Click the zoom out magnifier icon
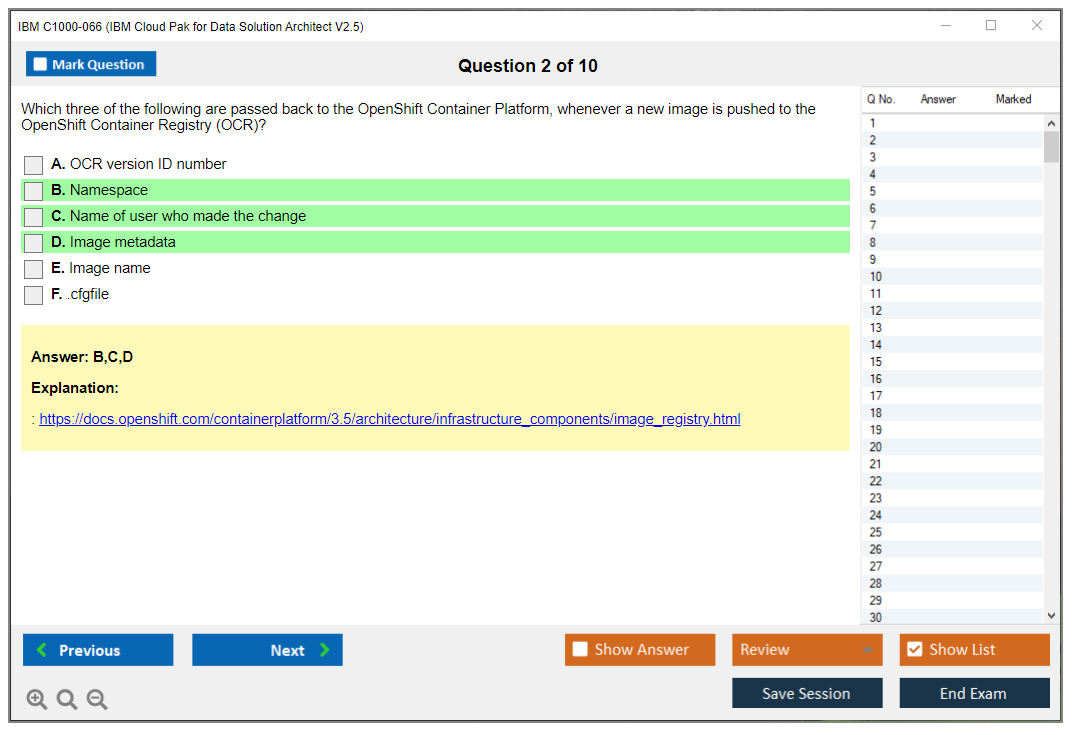 tap(97, 699)
